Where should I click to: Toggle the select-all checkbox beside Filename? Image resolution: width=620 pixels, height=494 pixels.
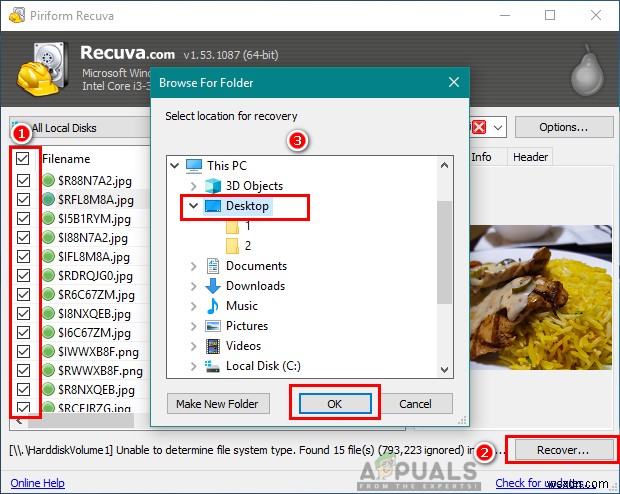pyautogui.click(x=23, y=159)
